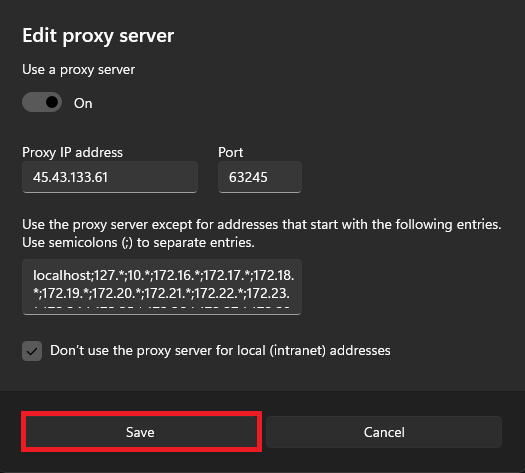Viewport: 525px width, 473px height.
Task: Uncheck the local intranet addresses checkbox
Action: coord(32,351)
